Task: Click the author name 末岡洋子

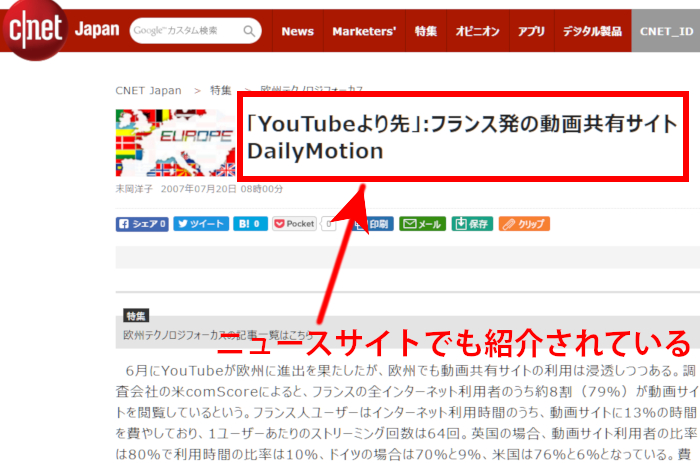Action: [x=134, y=189]
